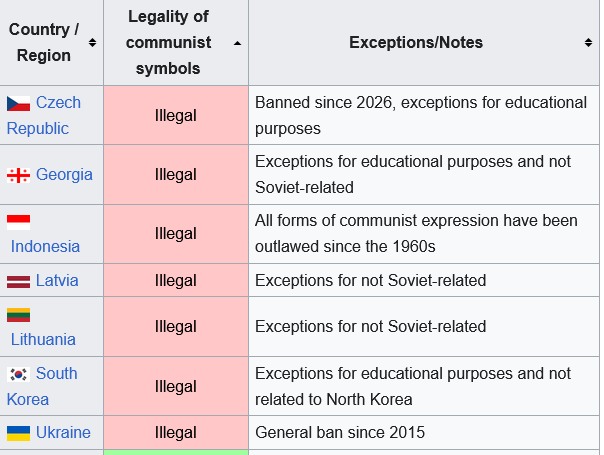This screenshot has height=455, width=604.
Task: Click the Ukraine flag icon
Action: tap(18, 433)
